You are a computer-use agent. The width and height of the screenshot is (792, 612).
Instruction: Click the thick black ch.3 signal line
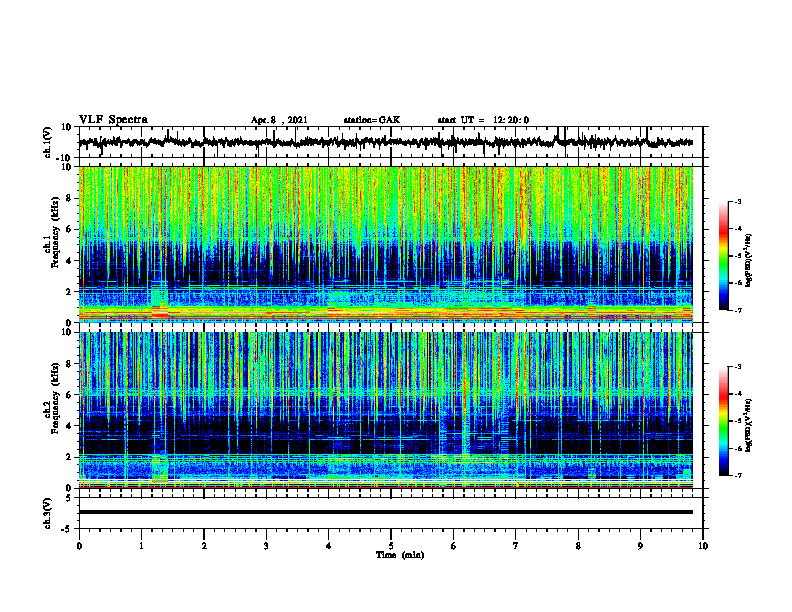point(385,512)
